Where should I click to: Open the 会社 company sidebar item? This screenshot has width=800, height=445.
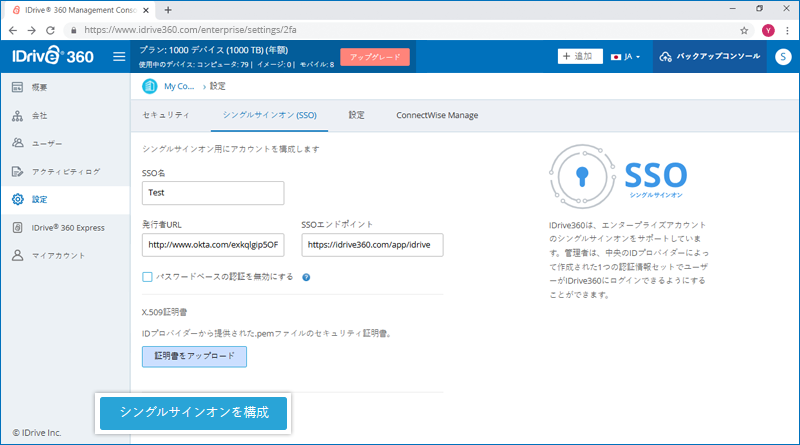coord(65,116)
